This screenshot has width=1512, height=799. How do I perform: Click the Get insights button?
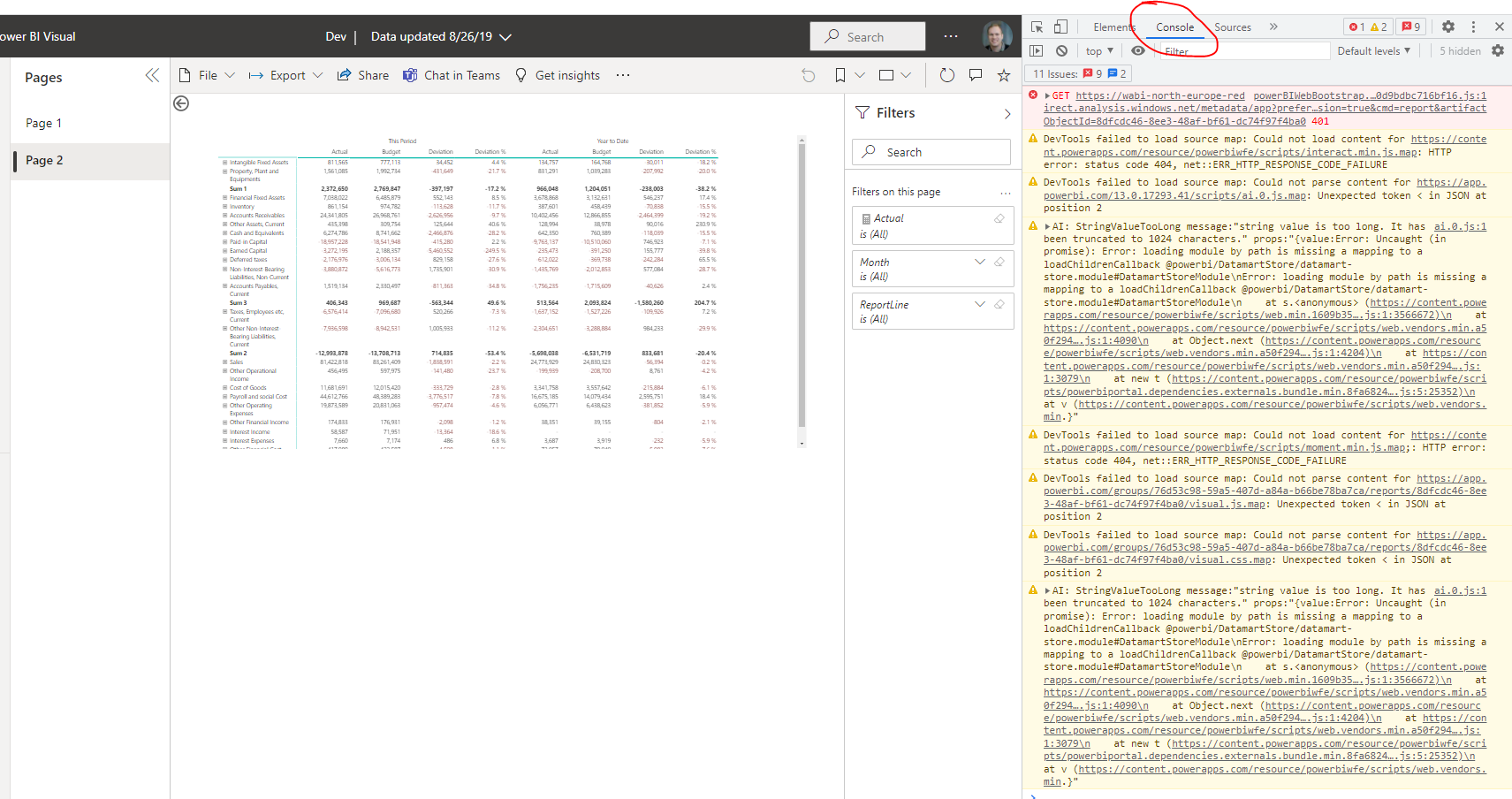[x=558, y=75]
